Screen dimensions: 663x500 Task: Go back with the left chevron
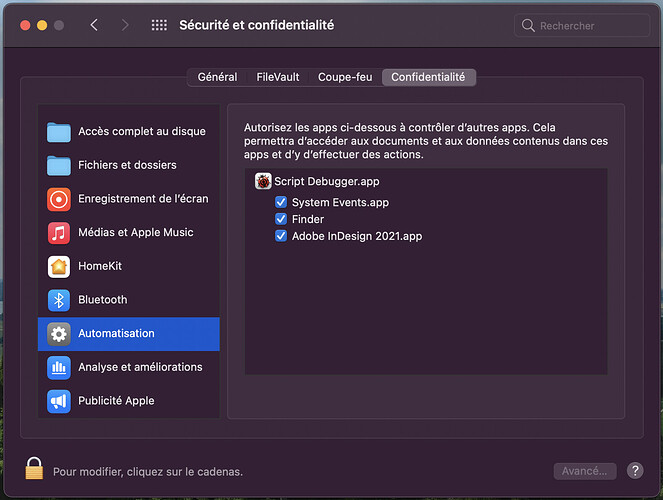click(x=94, y=25)
